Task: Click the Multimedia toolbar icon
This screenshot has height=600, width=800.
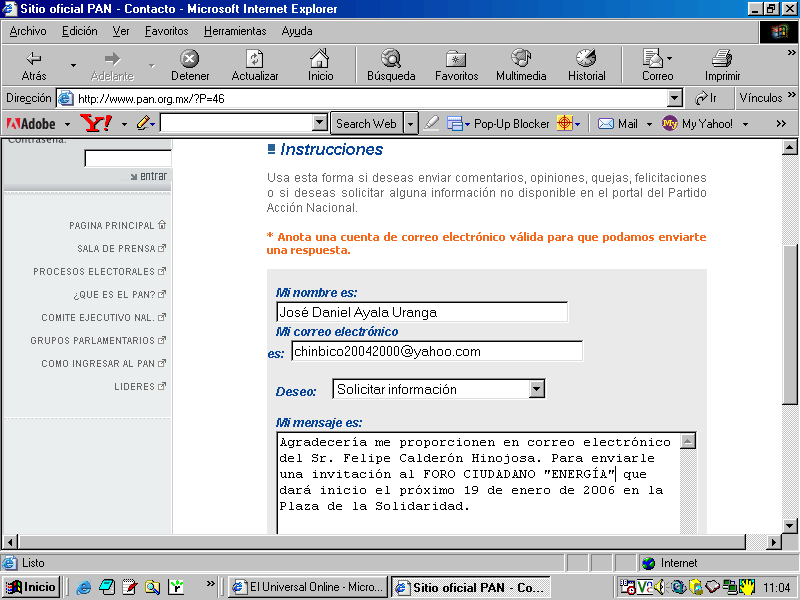Action: pyautogui.click(x=521, y=59)
